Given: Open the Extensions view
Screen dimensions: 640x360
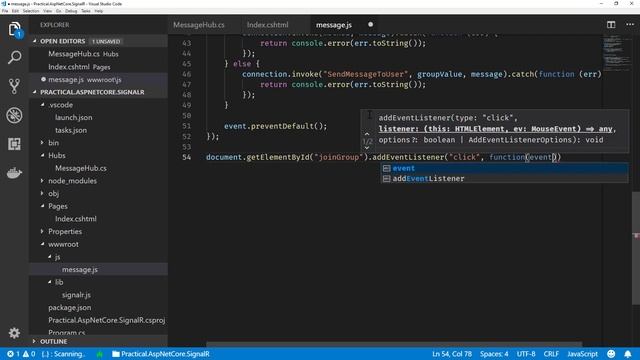Looking at the screenshot, I should point(14,144).
